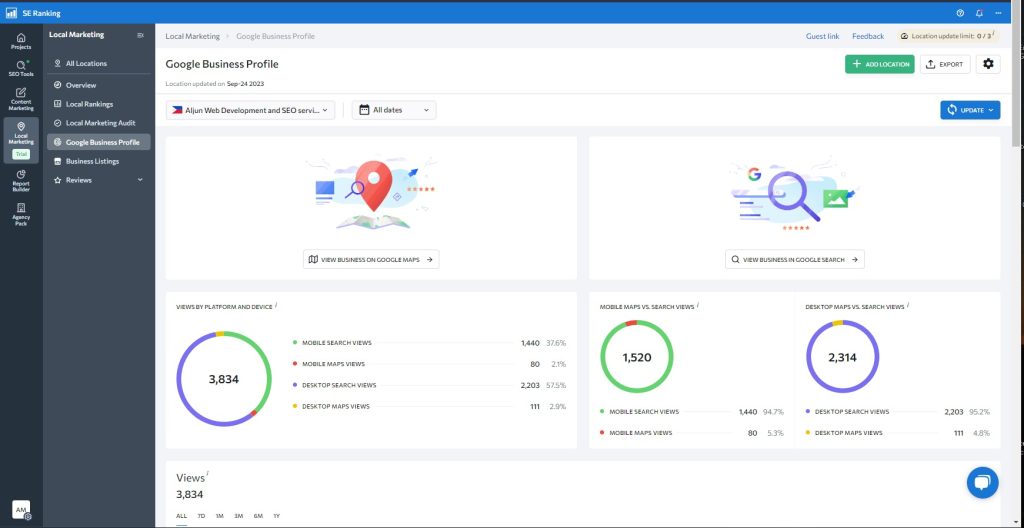This screenshot has height=528, width=1024.
Task: Select the 6M time range tab
Action: (x=258, y=516)
